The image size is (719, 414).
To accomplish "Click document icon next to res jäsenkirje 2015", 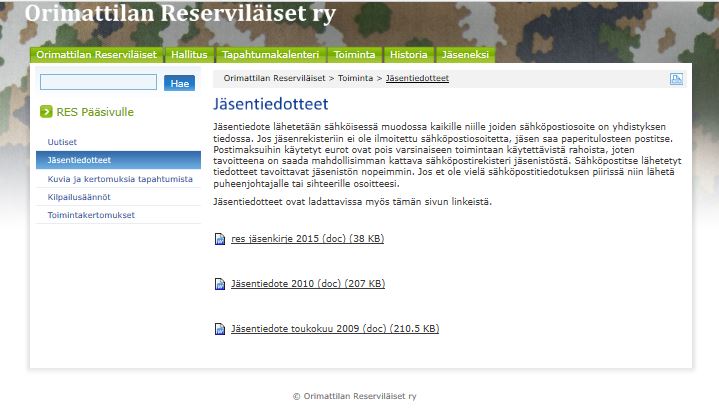I will pyautogui.click(x=220, y=239).
